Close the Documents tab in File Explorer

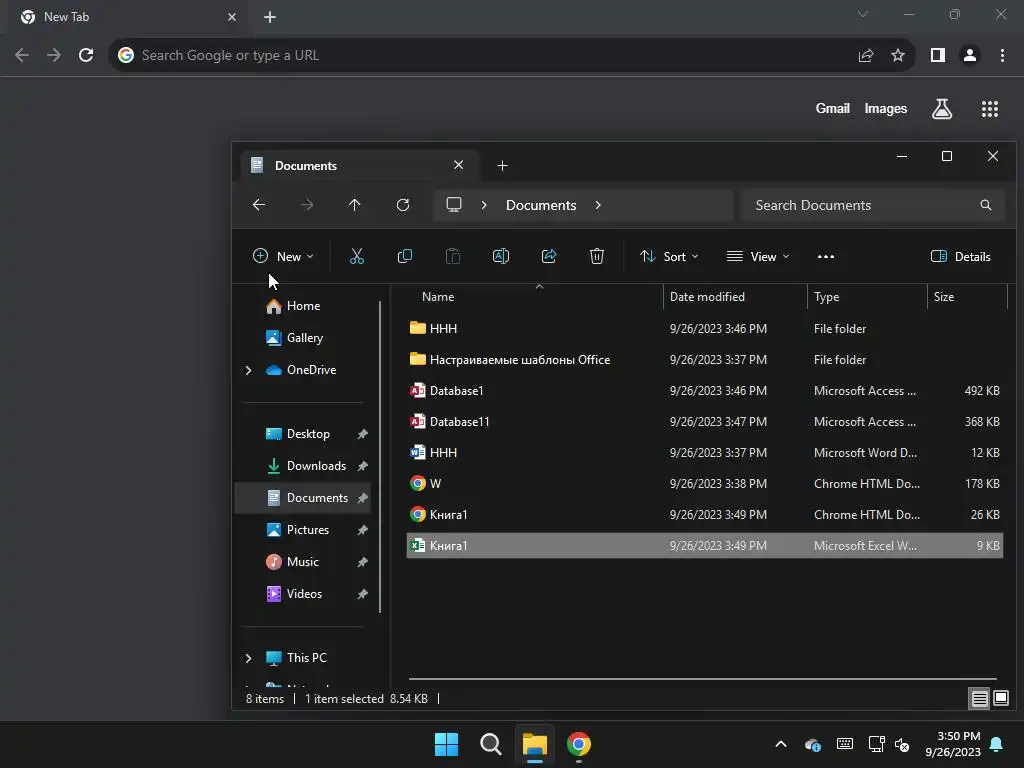pyautogui.click(x=458, y=165)
